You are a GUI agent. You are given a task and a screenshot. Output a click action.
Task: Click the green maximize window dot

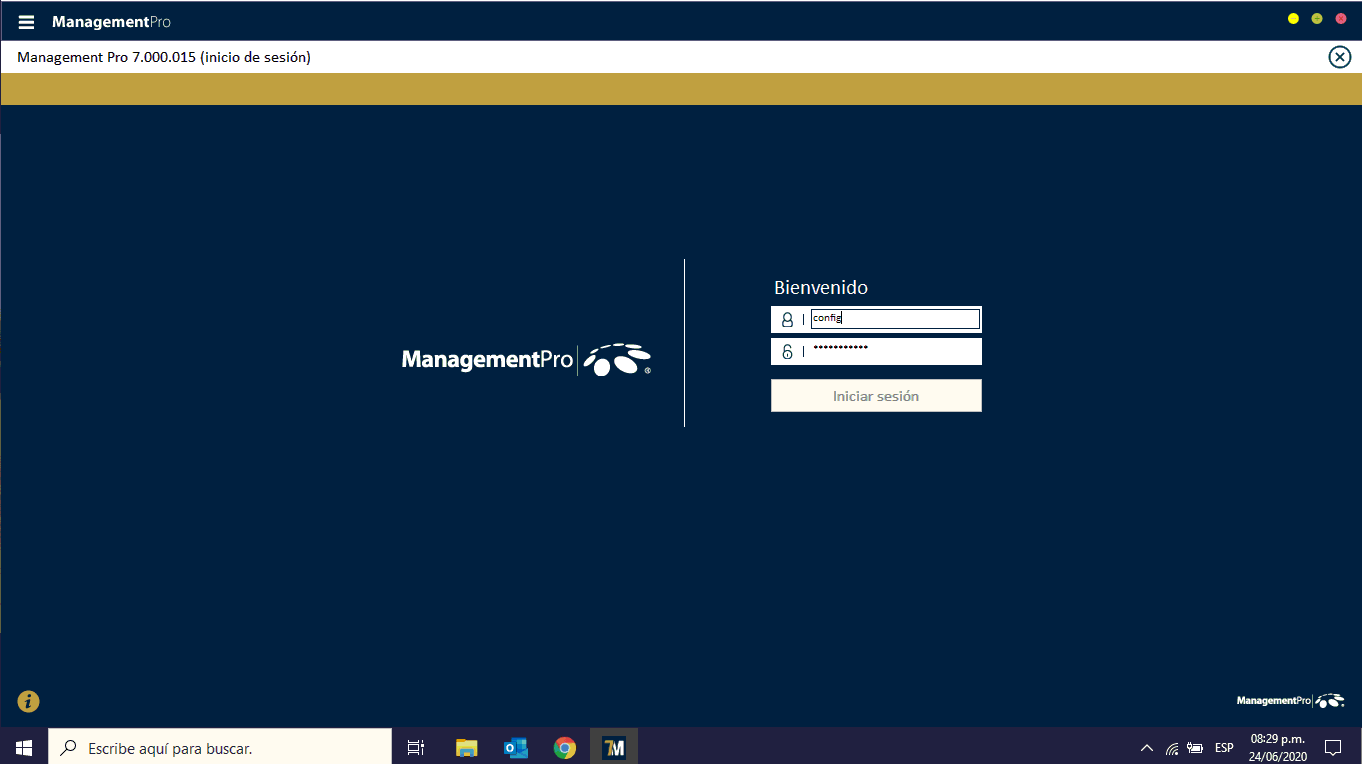1317,19
